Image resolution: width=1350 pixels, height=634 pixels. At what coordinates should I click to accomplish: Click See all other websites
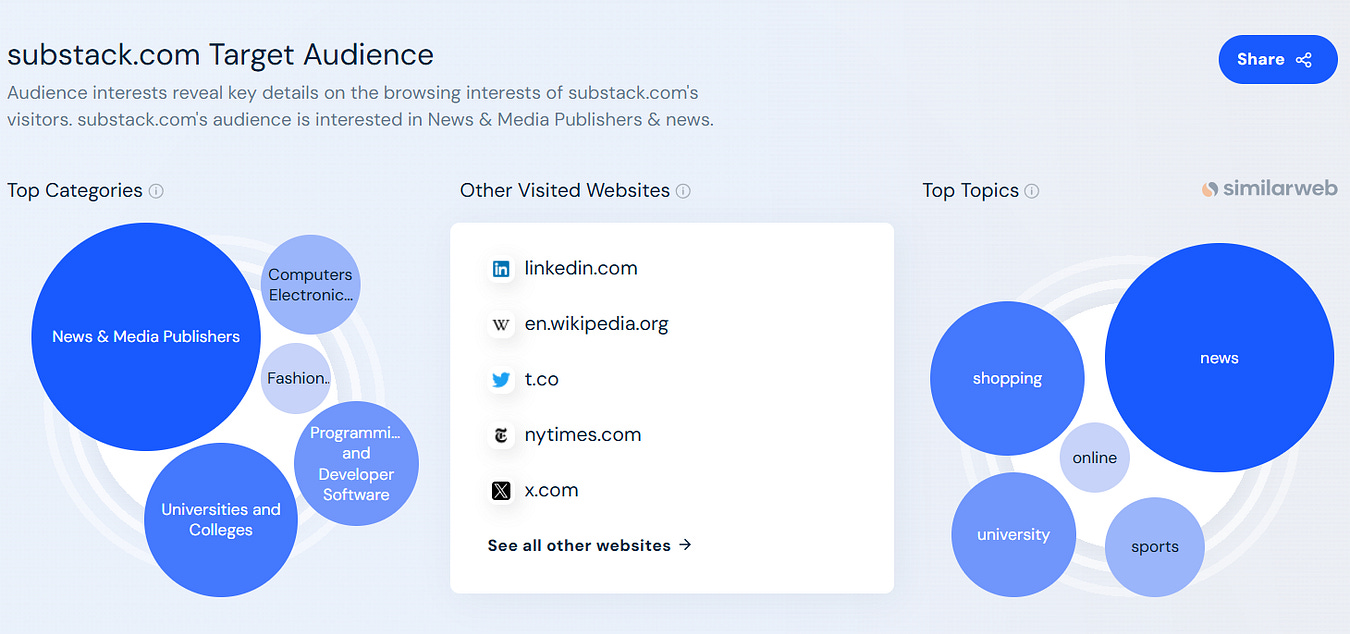click(x=590, y=545)
